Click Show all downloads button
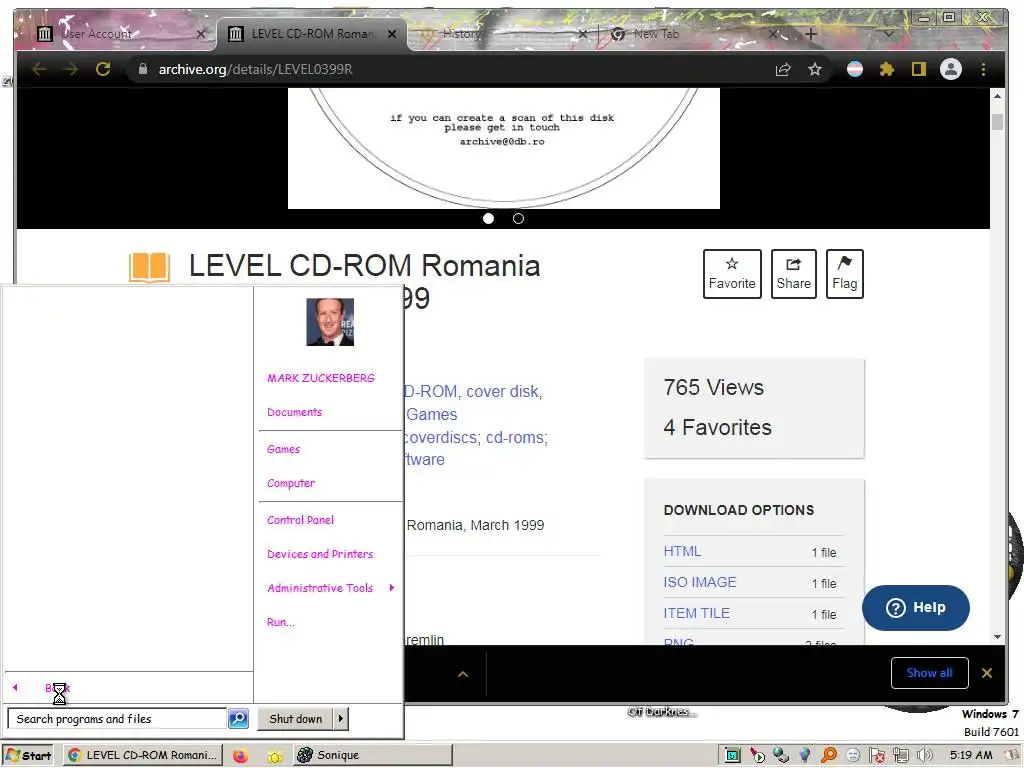Viewport: 1024px width, 768px height. (x=929, y=673)
